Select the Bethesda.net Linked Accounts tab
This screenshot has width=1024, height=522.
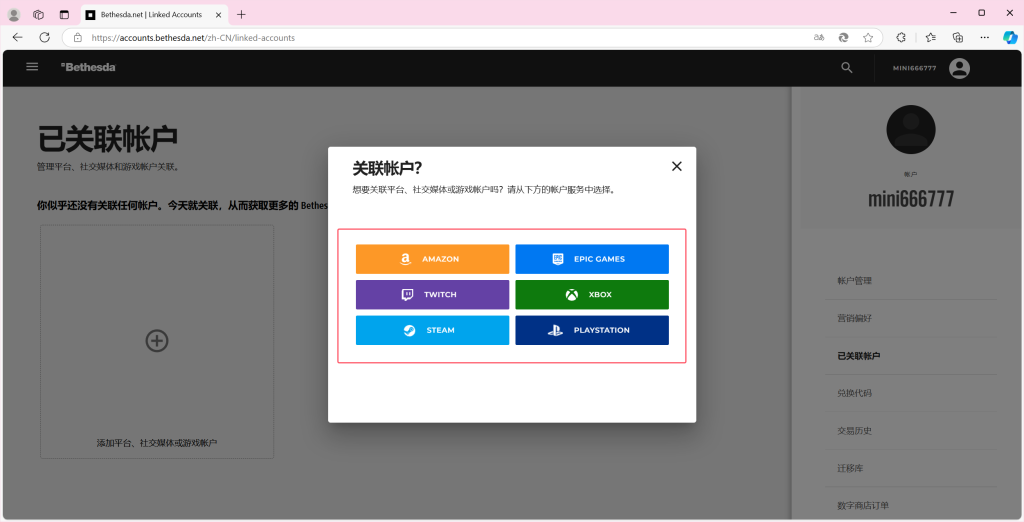coord(155,14)
